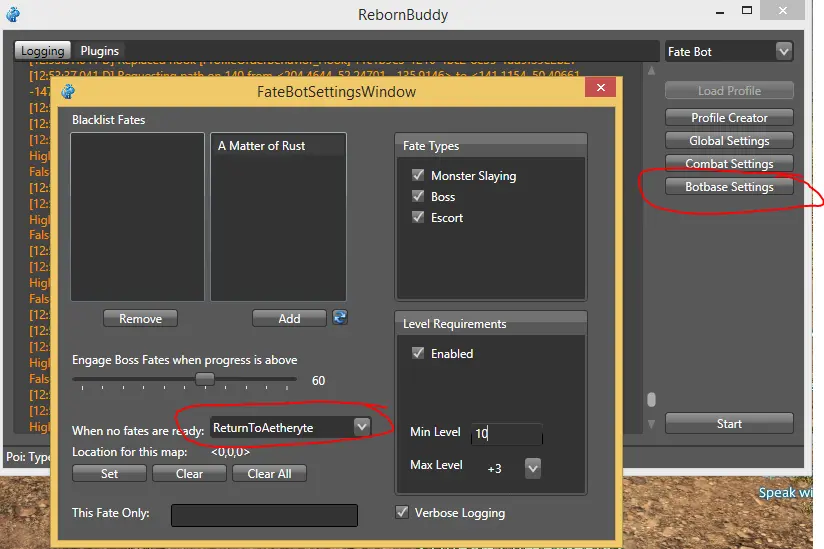Click the This Fate Only input field
Image resolution: width=824 pixels, height=549 pixels.
coord(264,515)
